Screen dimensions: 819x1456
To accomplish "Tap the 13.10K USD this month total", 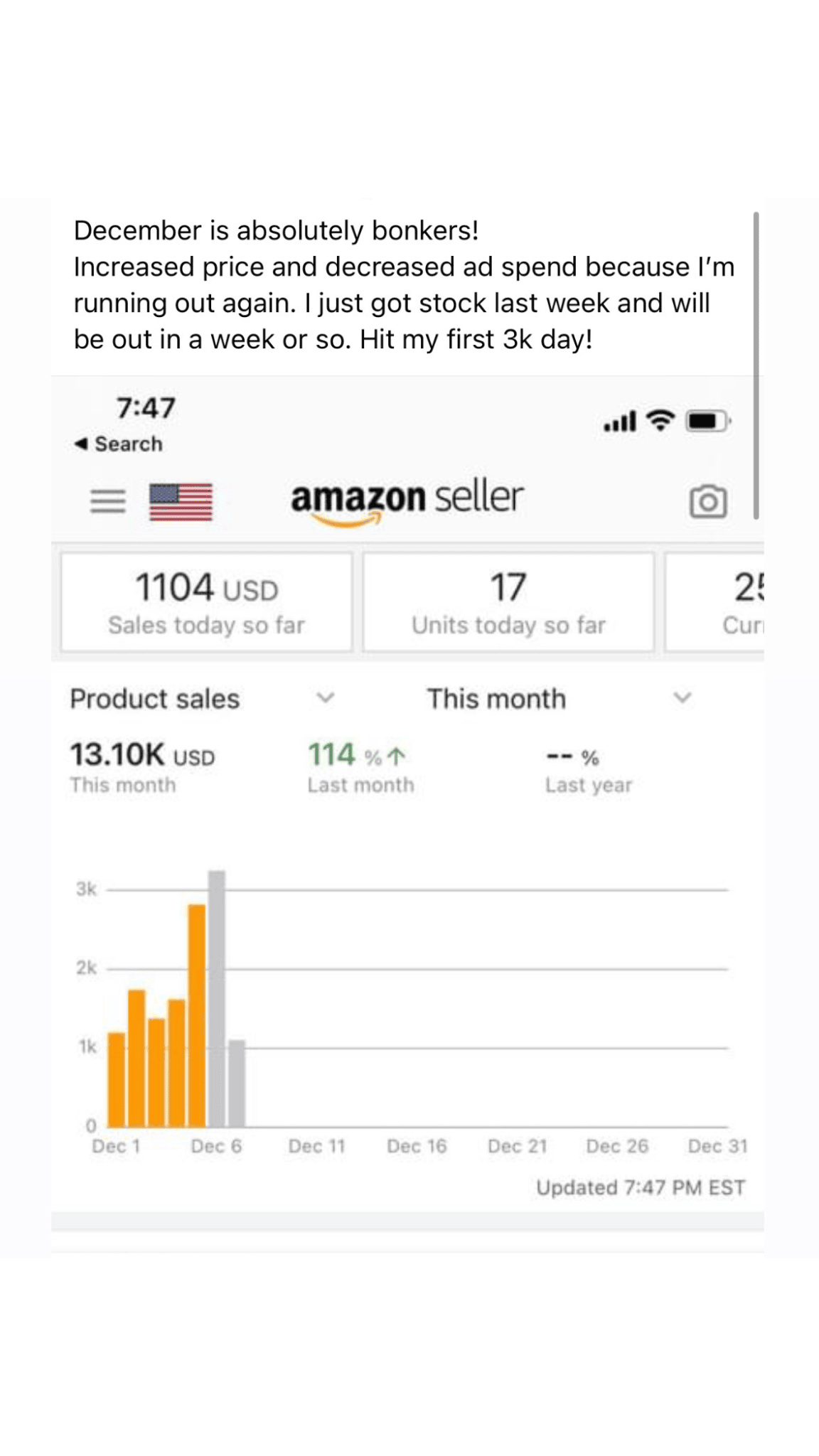I will pos(142,767).
